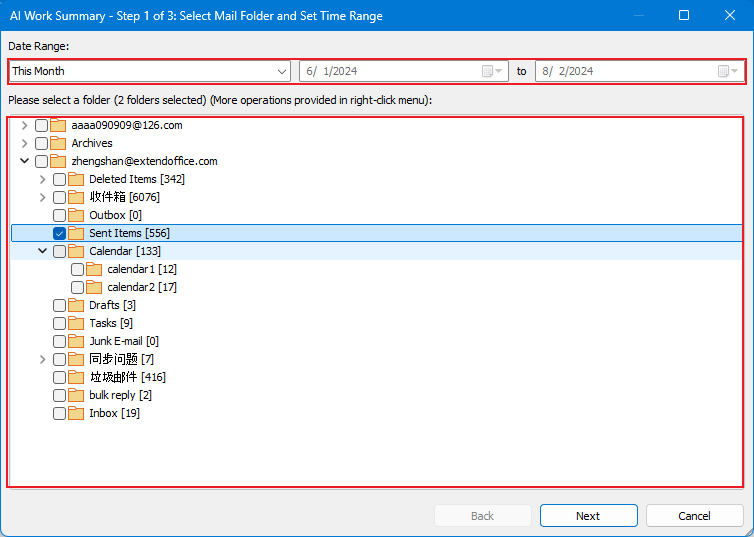Click the Junk E-mail folder icon
Image resolution: width=754 pixels, height=537 pixels.
tap(77, 341)
